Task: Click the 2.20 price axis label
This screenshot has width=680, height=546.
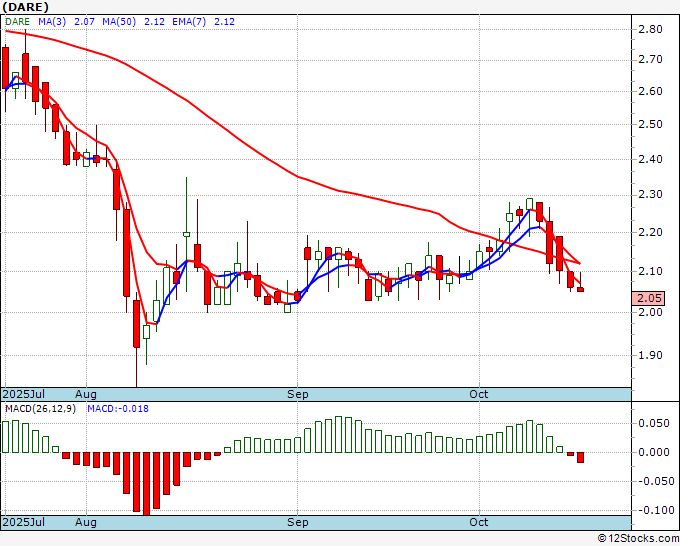Action: 650,232
